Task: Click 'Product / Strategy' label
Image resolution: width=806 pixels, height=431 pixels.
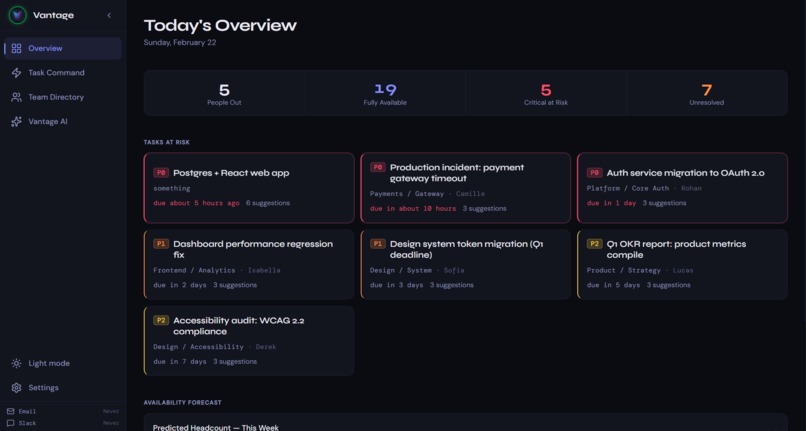Action: (624, 271)
